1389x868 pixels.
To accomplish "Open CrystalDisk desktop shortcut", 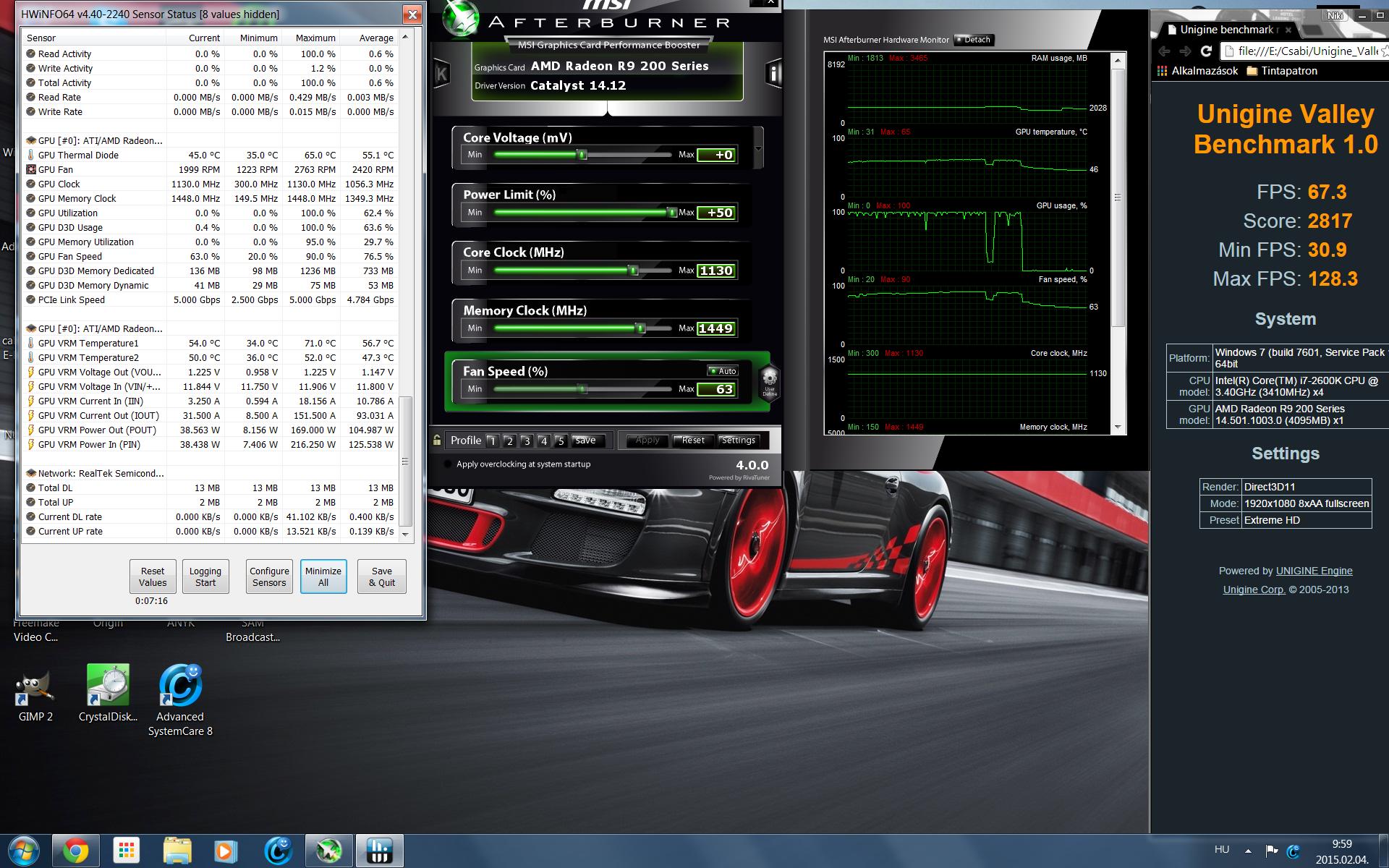I will 108,694.
